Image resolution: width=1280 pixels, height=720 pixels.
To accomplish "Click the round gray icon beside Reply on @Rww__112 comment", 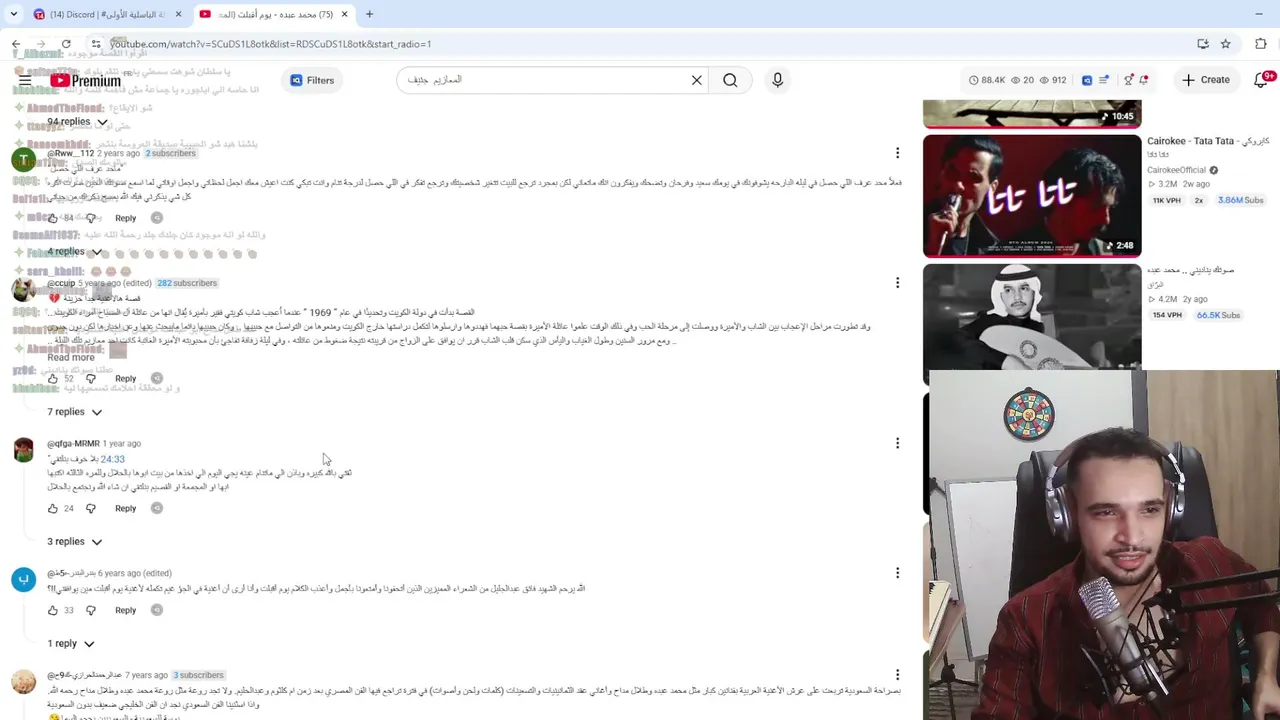I will 156,218.
